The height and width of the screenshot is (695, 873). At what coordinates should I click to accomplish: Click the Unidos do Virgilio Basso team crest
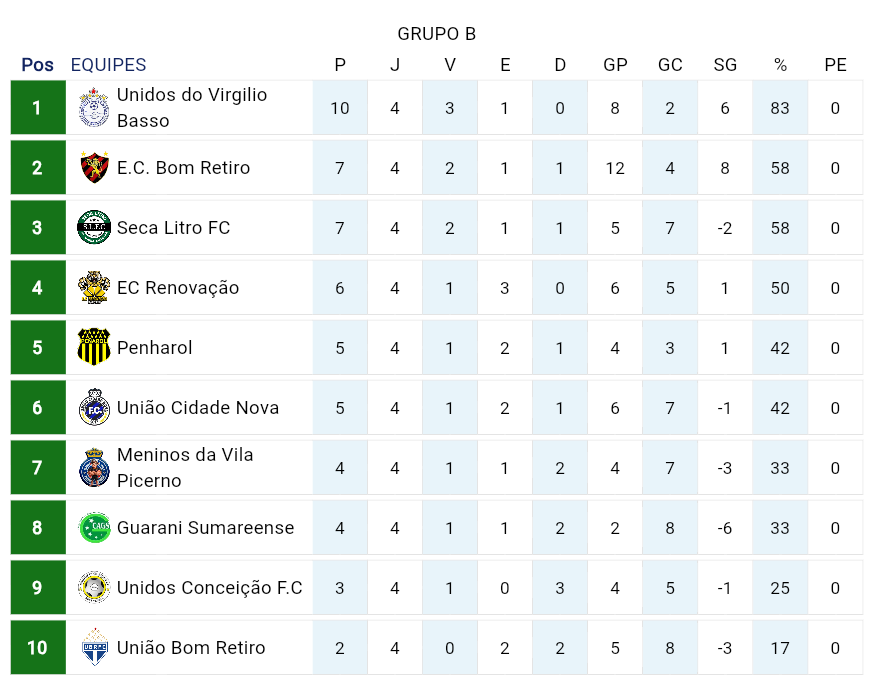click(94, 108)
